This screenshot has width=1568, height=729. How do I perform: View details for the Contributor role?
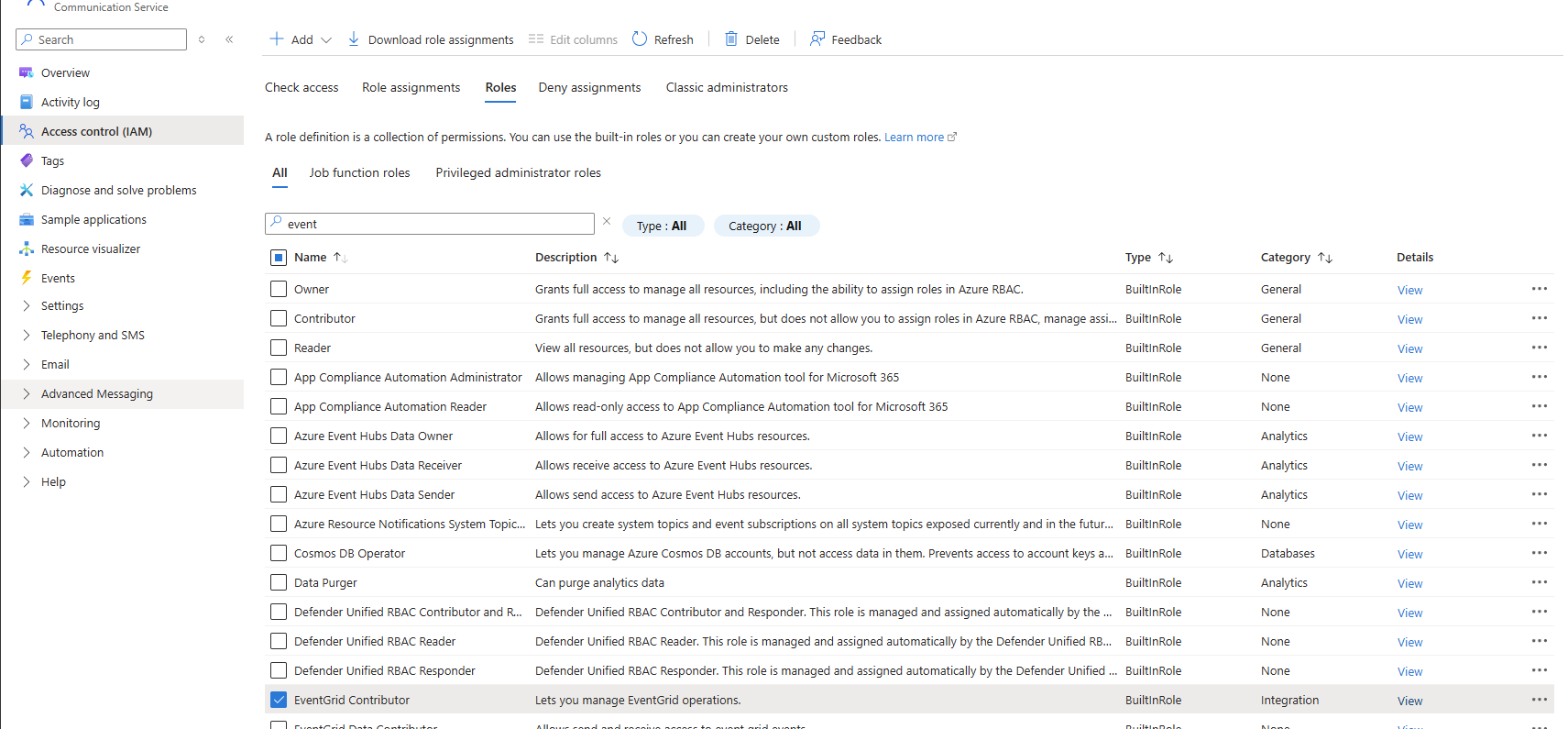[1409, 319]
